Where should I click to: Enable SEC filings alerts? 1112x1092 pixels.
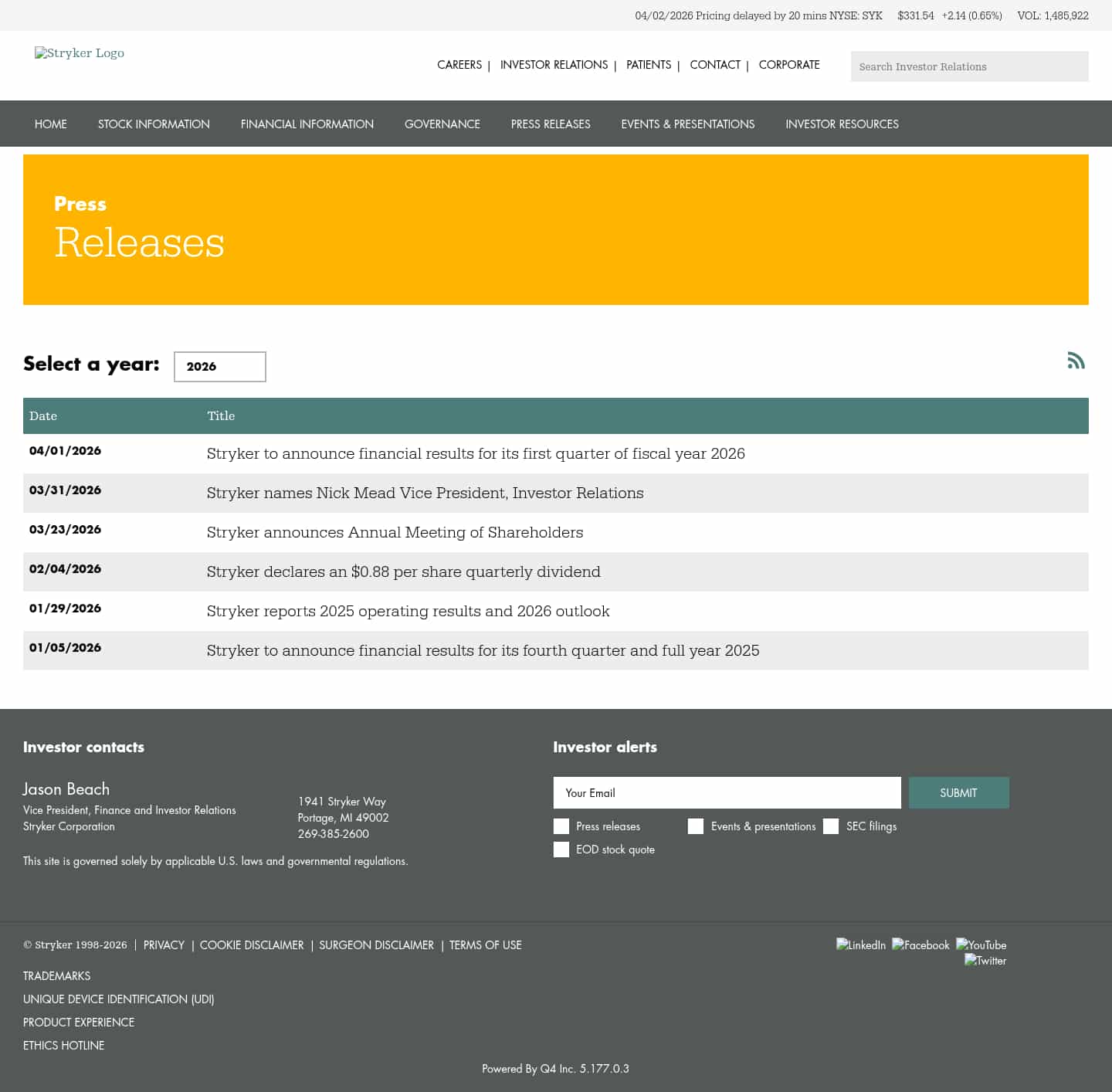tap(831, 826)
